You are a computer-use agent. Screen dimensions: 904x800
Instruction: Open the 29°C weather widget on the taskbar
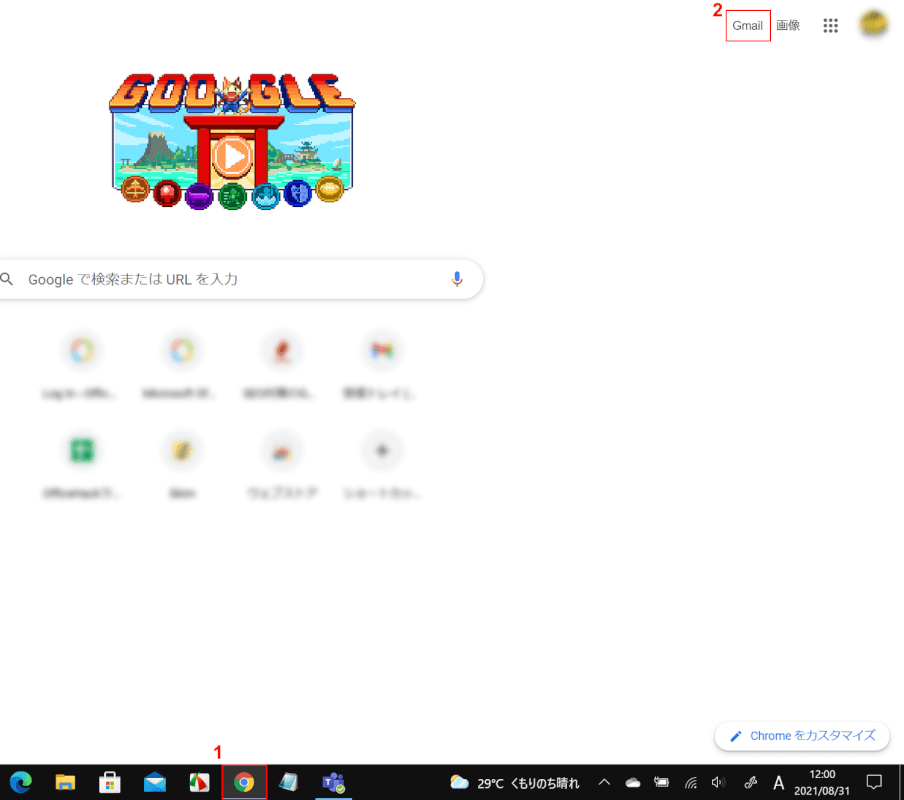click(x=514, y=783)
